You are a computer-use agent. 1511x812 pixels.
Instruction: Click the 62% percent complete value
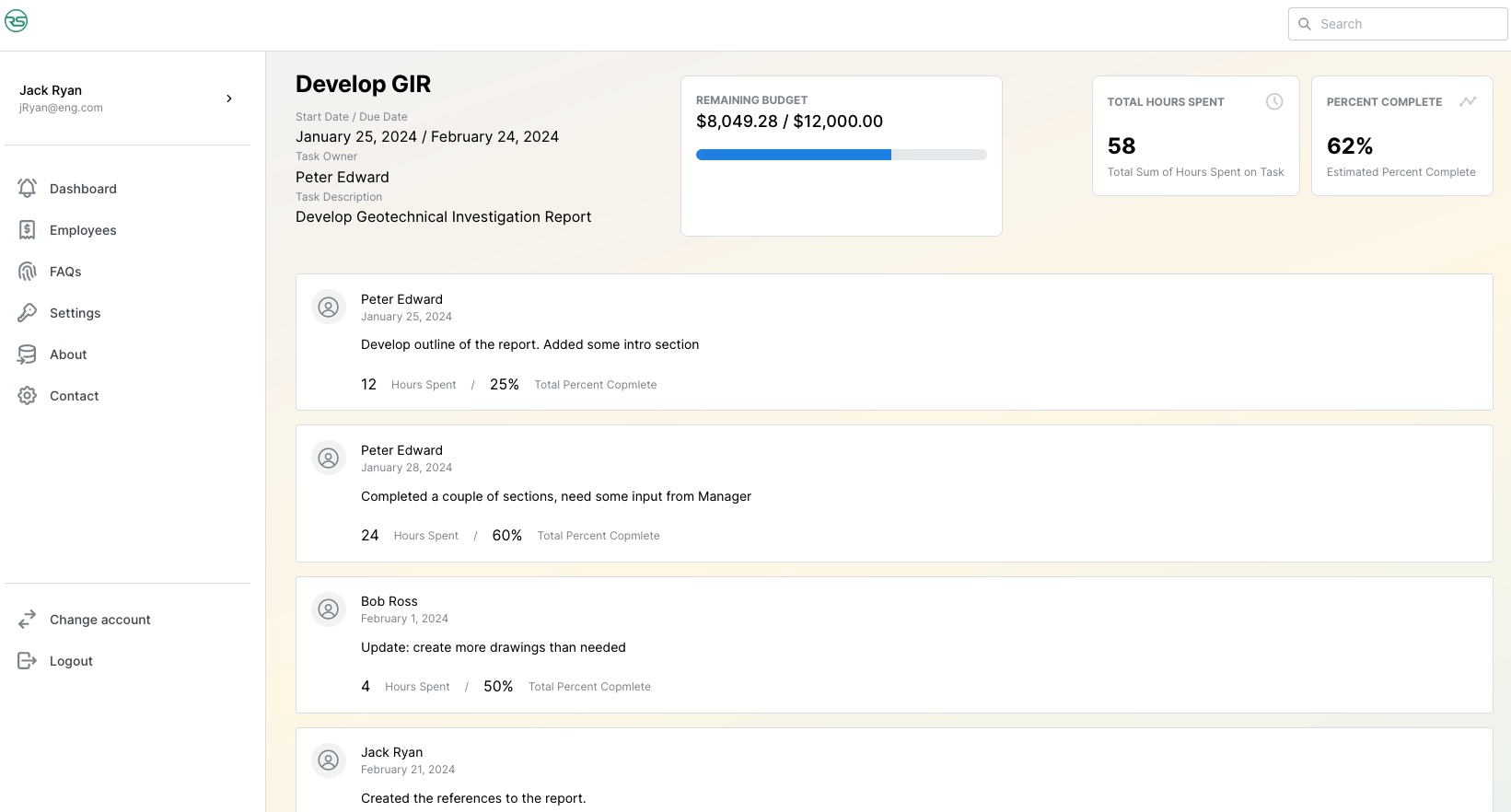(1350, 145)
